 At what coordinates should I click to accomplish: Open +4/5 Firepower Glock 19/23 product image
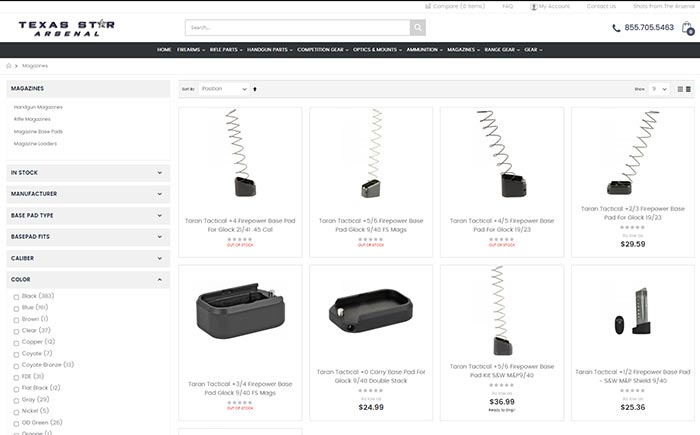[502, 153]
